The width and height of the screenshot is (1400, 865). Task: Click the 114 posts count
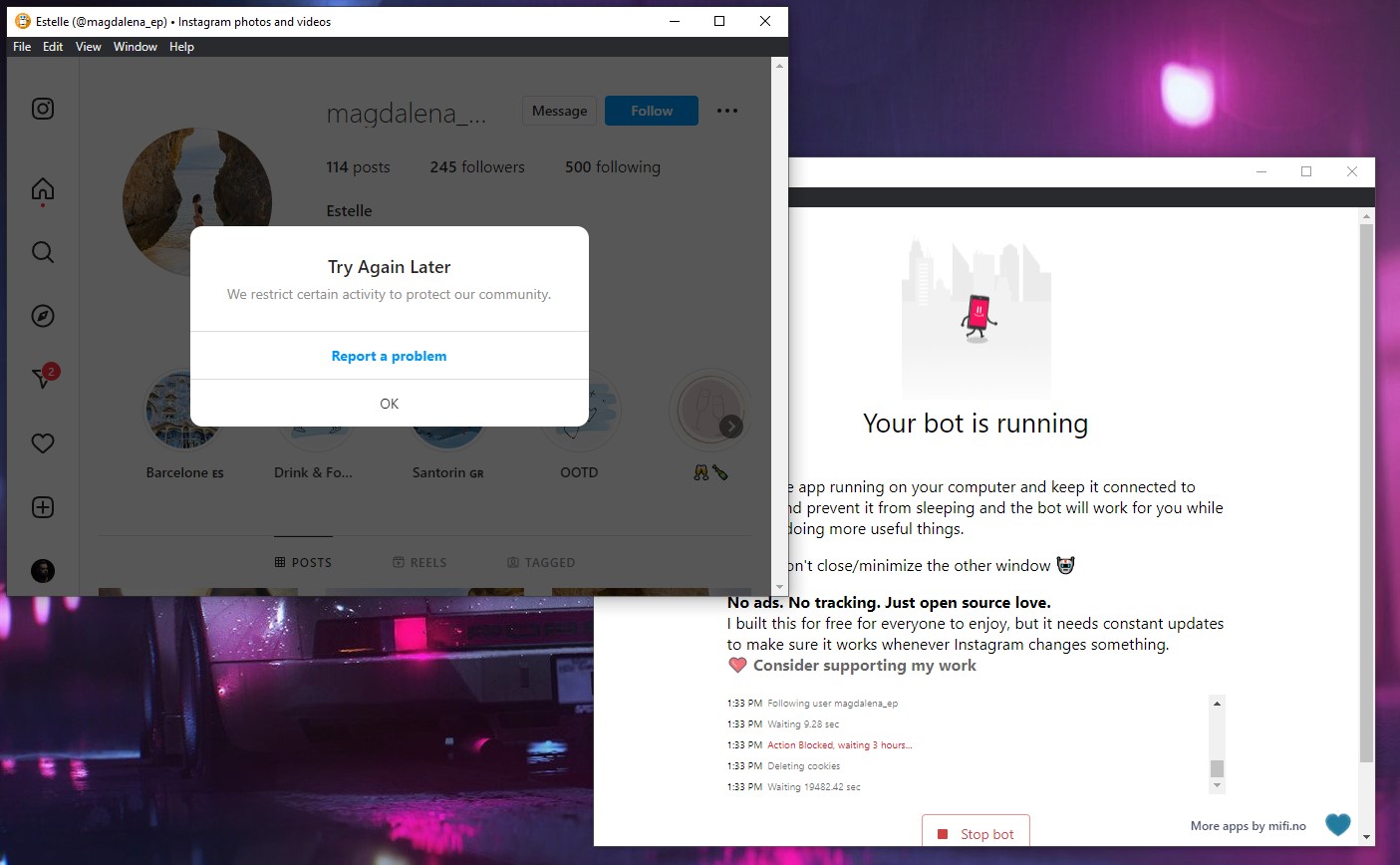358,167
